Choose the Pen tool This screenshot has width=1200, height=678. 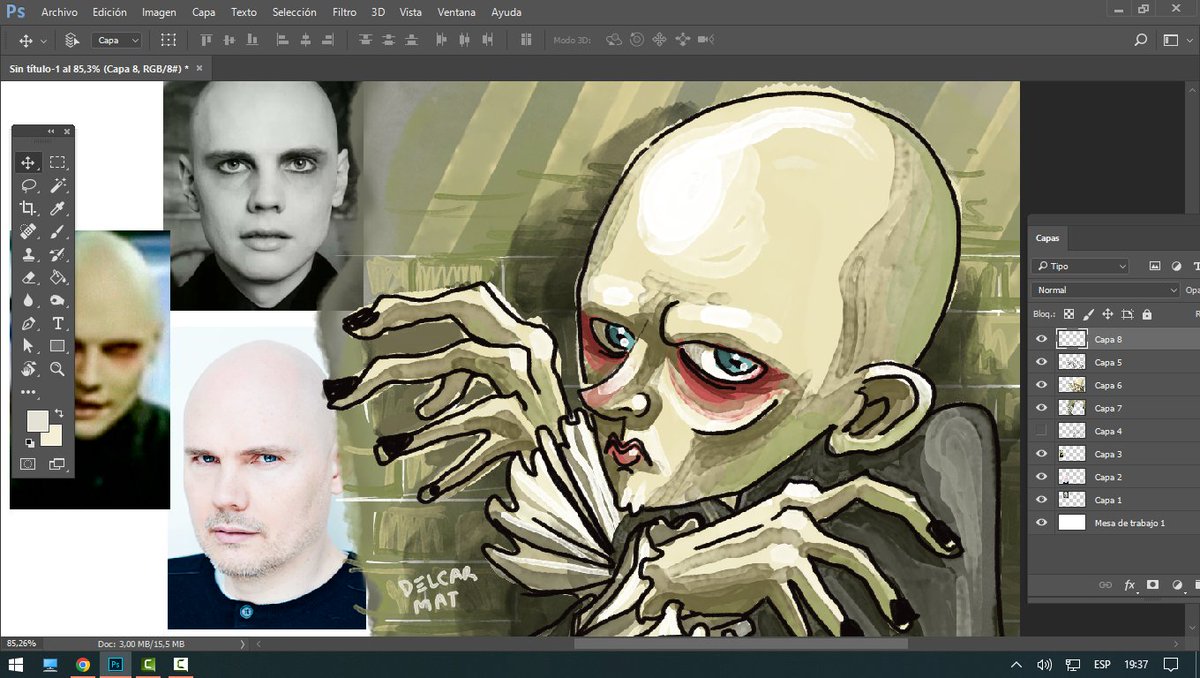point(29,323)
